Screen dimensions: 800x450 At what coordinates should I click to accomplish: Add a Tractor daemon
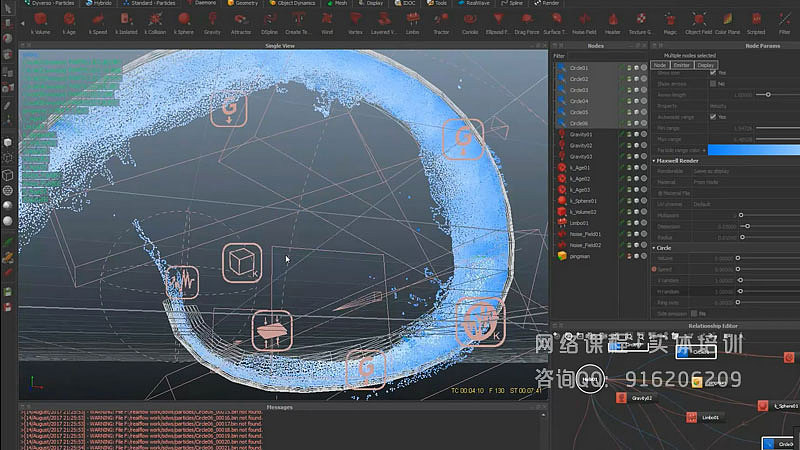441,23
